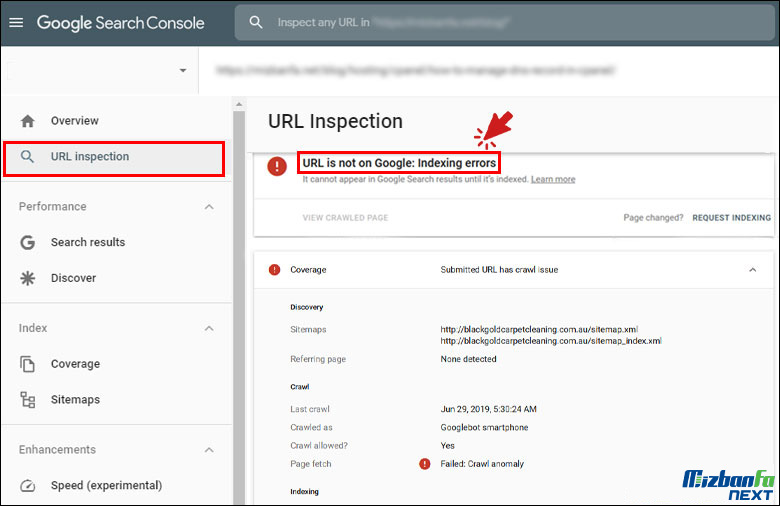Click the Page fetch failed error icon
Image resolution: width=780 pixels, height=506 pixels.
424,464
